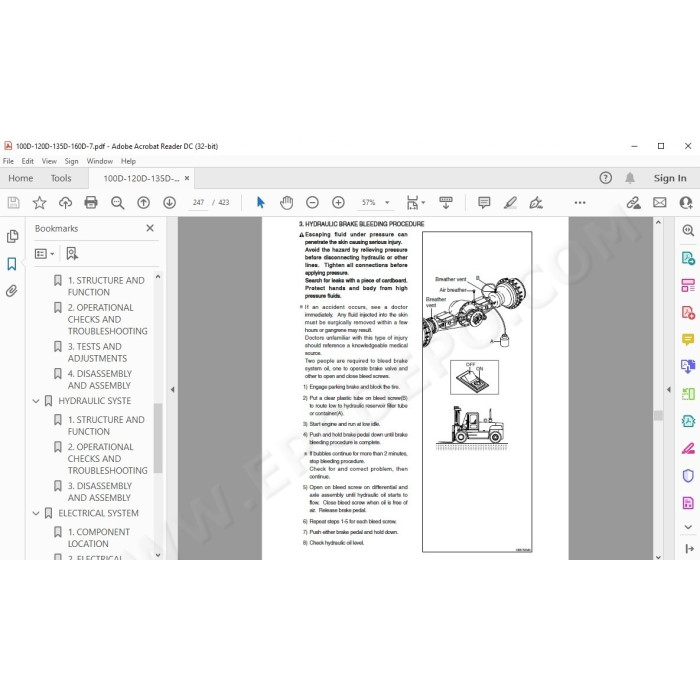The image size is (700, 700).
Task: Activate the Hand pan tool
Action: click(286, 203)
